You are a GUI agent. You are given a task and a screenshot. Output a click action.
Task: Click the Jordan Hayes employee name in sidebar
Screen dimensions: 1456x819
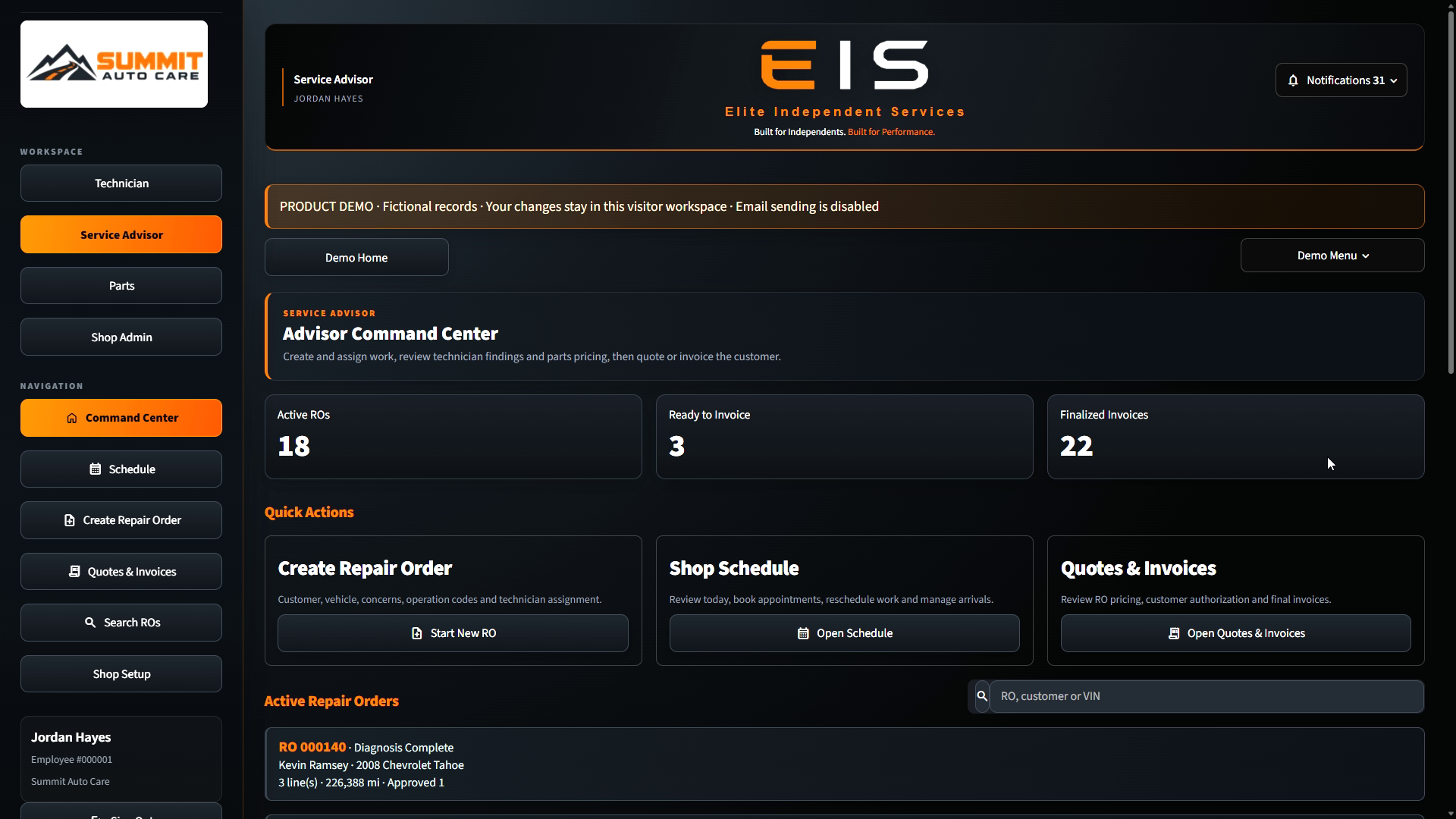pyautogui.click(x=71, y=737)
